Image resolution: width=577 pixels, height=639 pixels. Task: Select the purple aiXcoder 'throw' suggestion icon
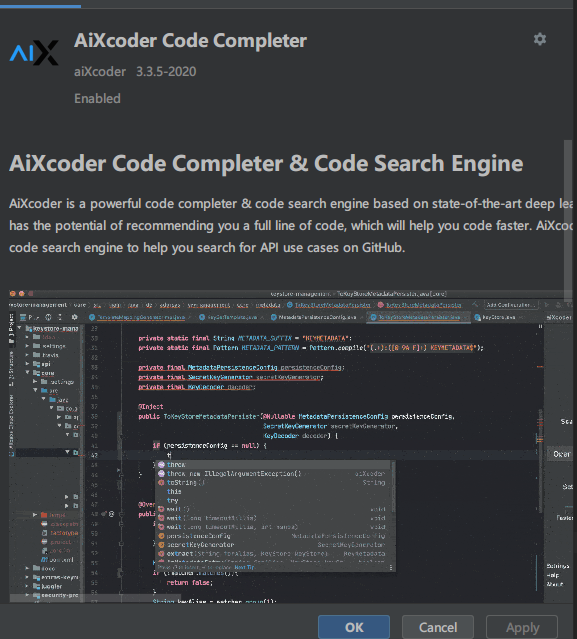[x=161, y=465]
